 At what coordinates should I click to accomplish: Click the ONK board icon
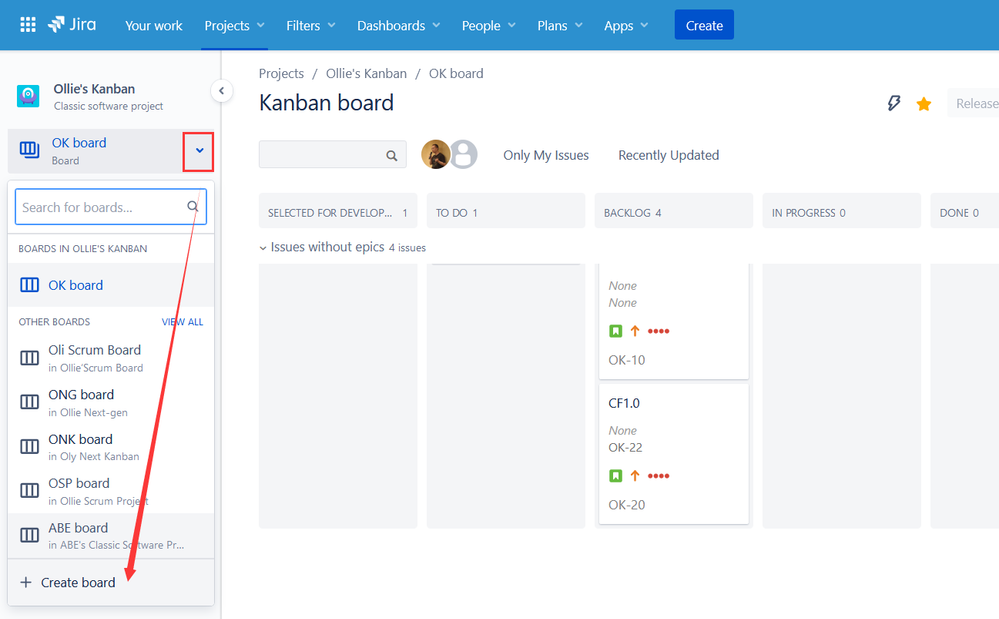[29, 446]
